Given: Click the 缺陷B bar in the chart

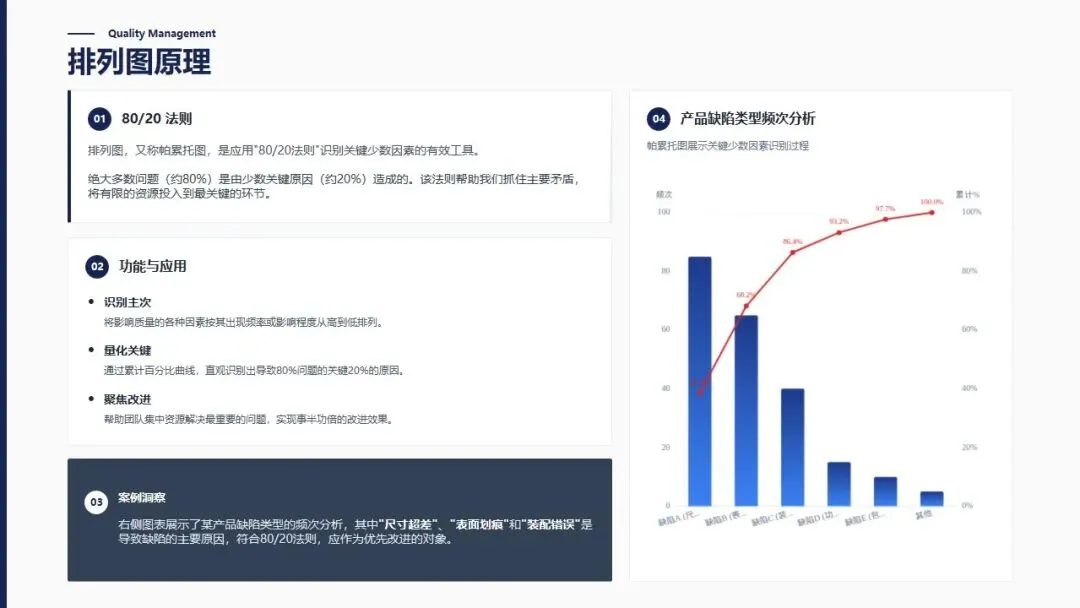Looking at the screenshot, I should (746, 411).
